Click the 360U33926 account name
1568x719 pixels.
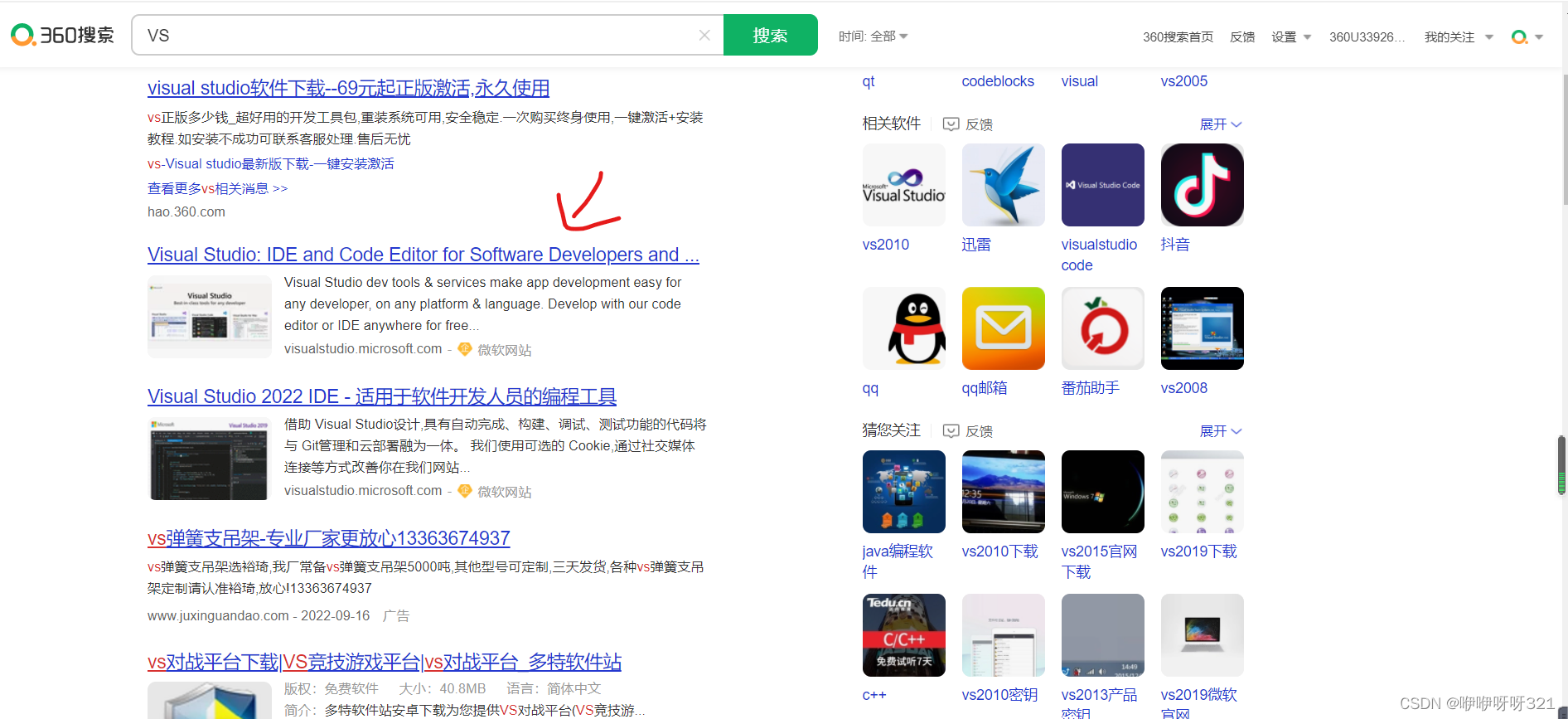pos(1367,37)
